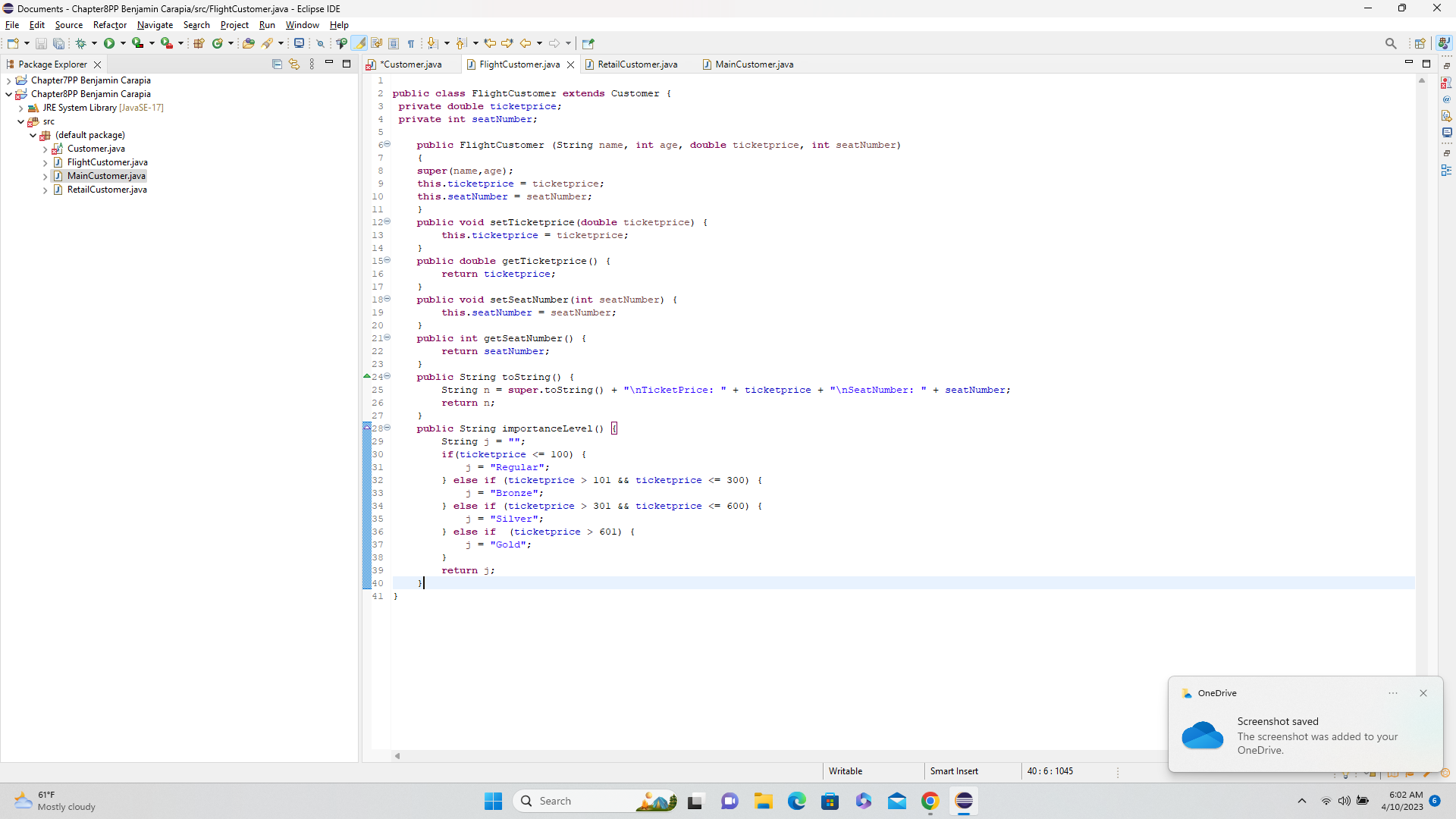This screenshot has height=819, width=1456.
Task: Click the green Run button in toolbar
Action: [109, 43]
